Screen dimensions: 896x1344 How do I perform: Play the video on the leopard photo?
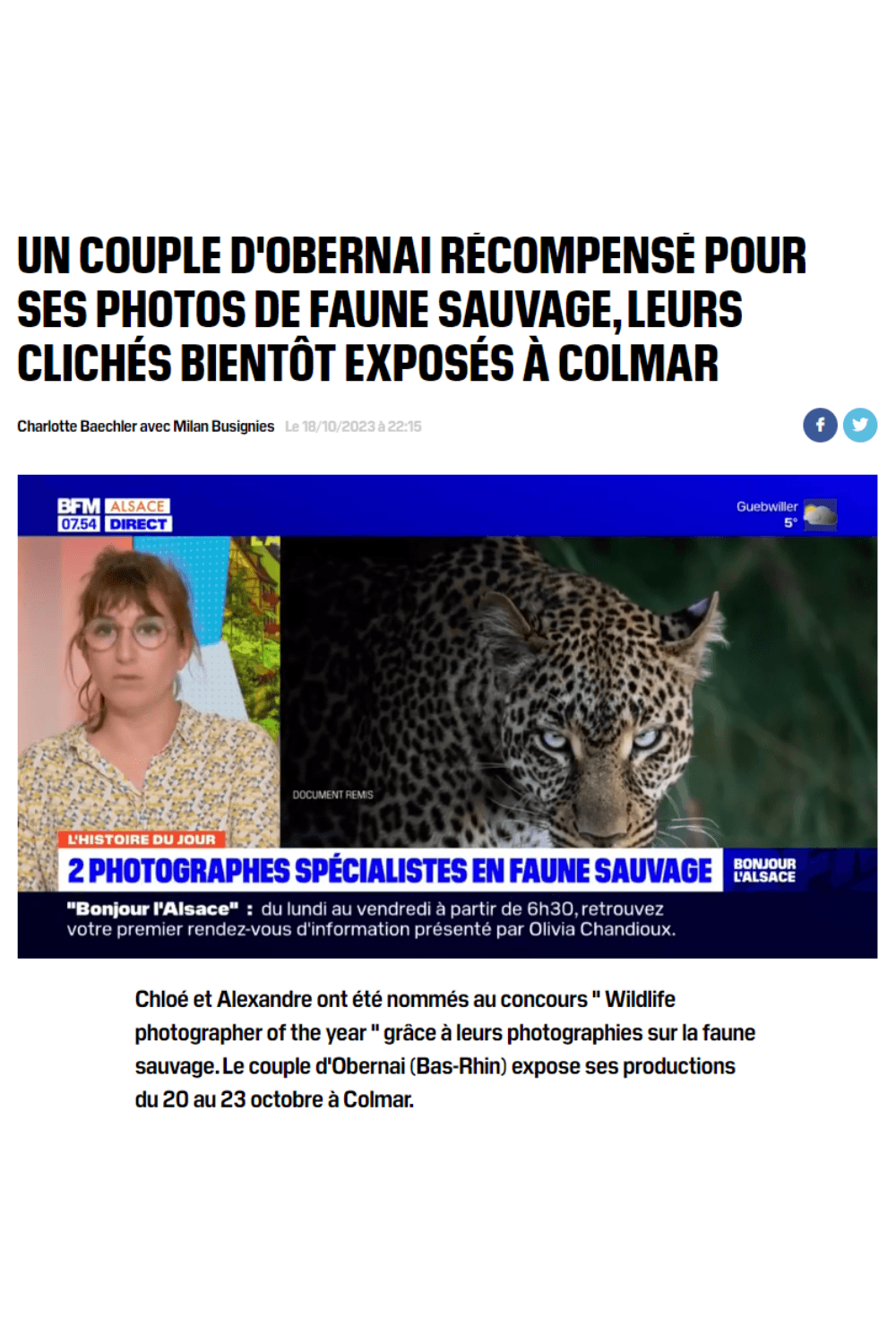pyautogui.click(x=579, y=692)
